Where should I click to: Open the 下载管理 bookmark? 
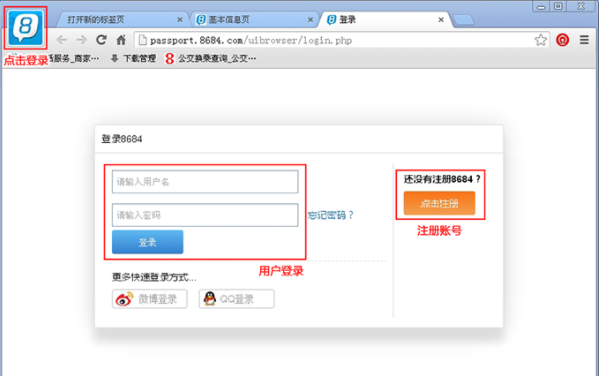(134, 58)
